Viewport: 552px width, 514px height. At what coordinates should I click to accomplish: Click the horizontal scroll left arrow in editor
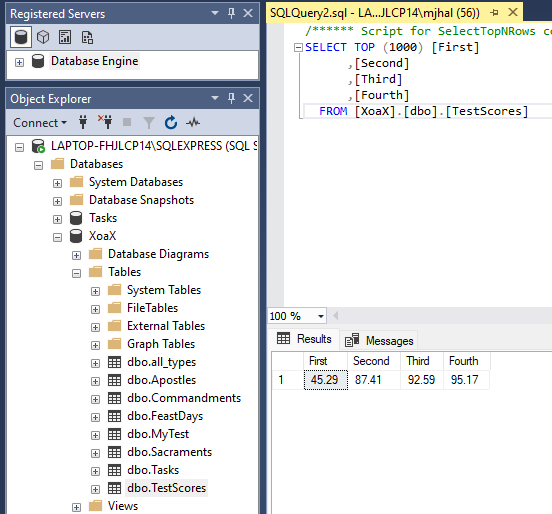pos(336,316)
